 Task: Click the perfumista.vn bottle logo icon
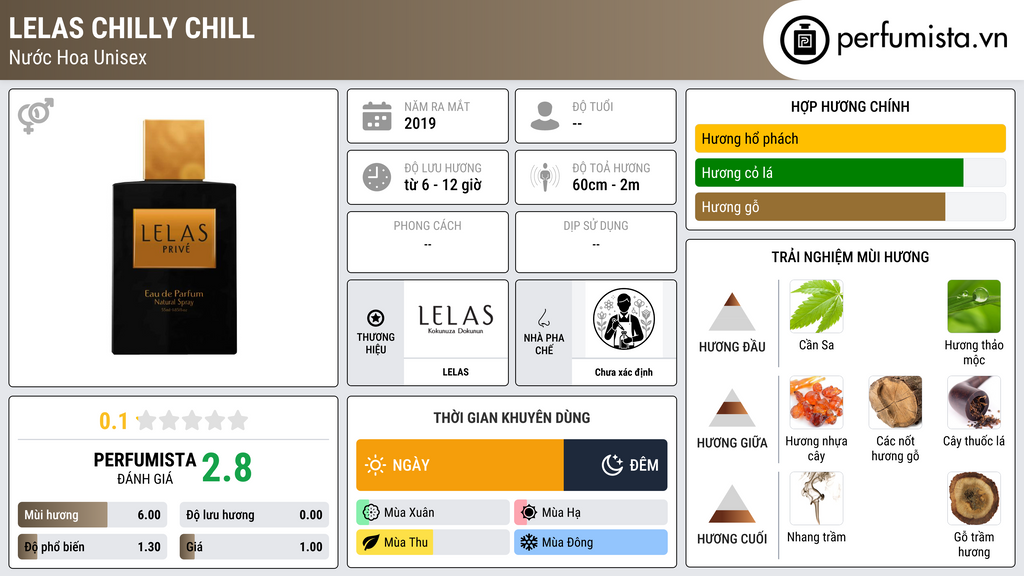804,40
